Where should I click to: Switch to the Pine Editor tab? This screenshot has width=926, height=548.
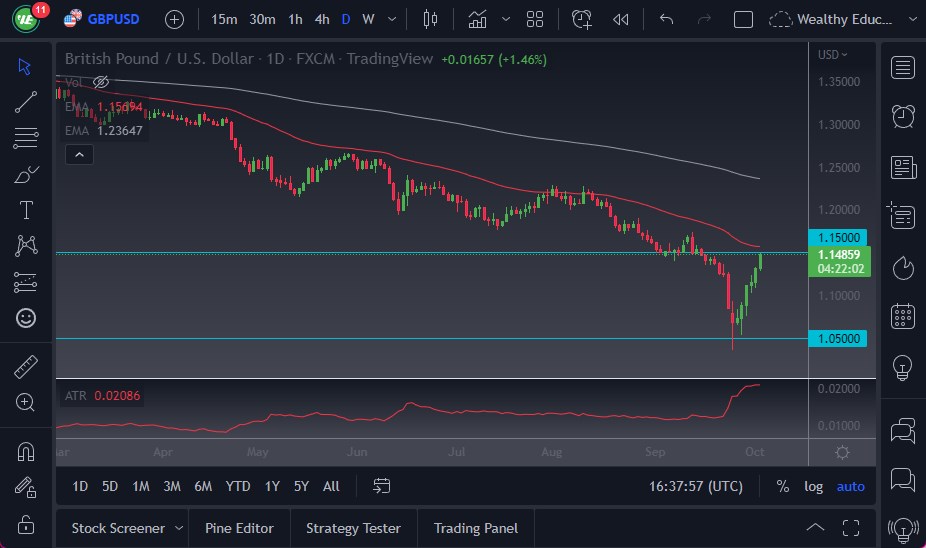point(239,528)
